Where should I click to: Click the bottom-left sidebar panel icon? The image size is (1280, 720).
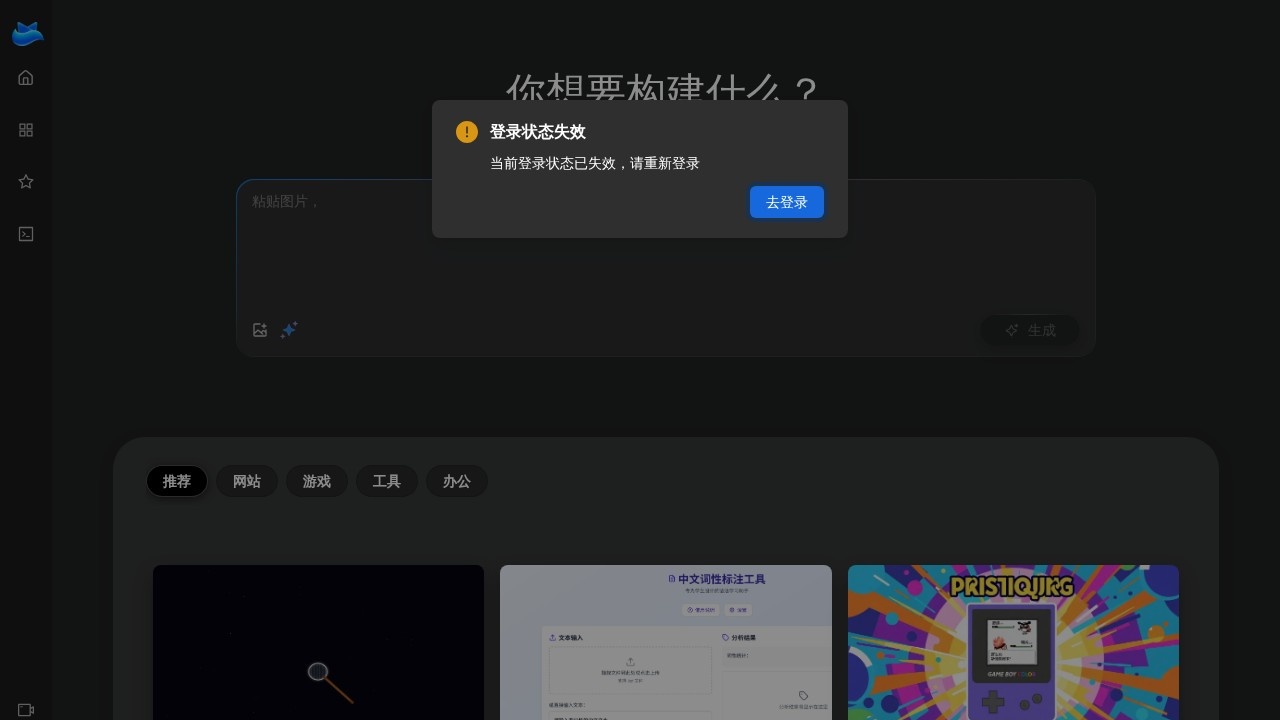26,710
